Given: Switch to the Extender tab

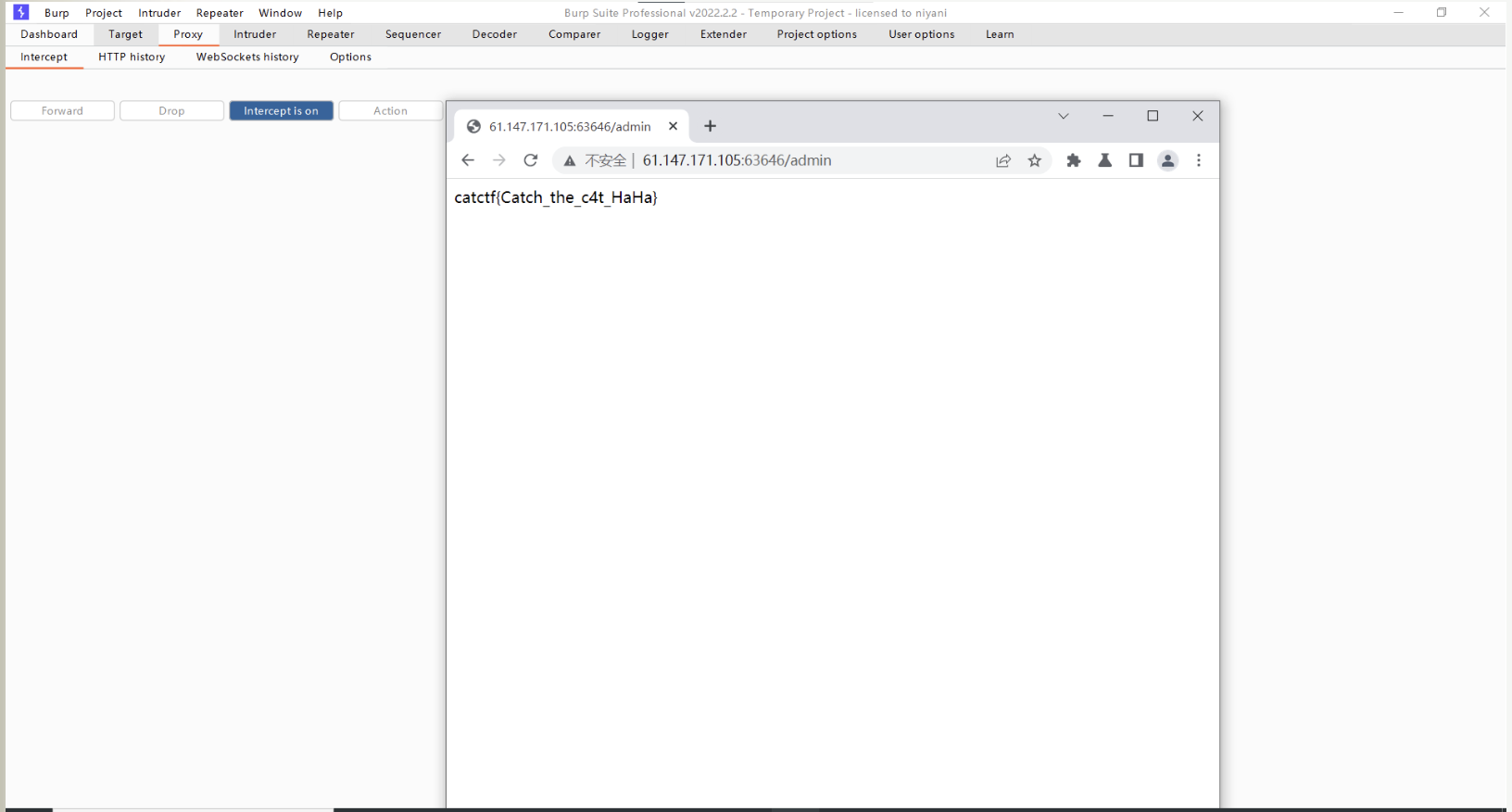Looking at the screenshot, I should (x=724, y=34).
